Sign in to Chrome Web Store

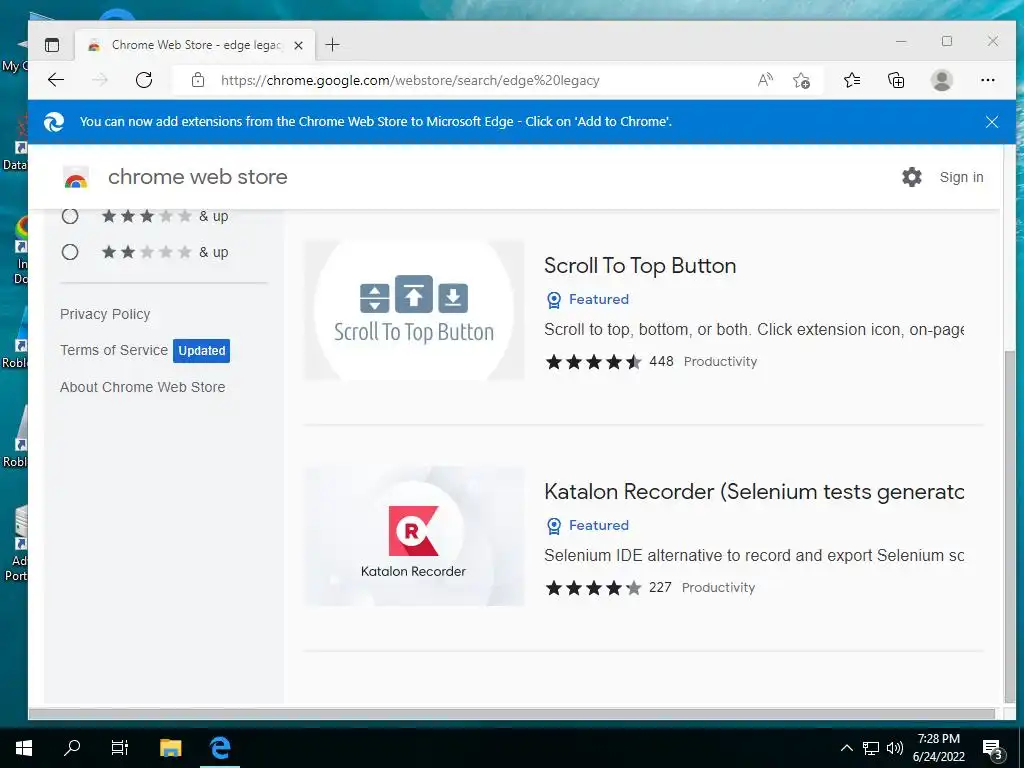coord(961,177)
